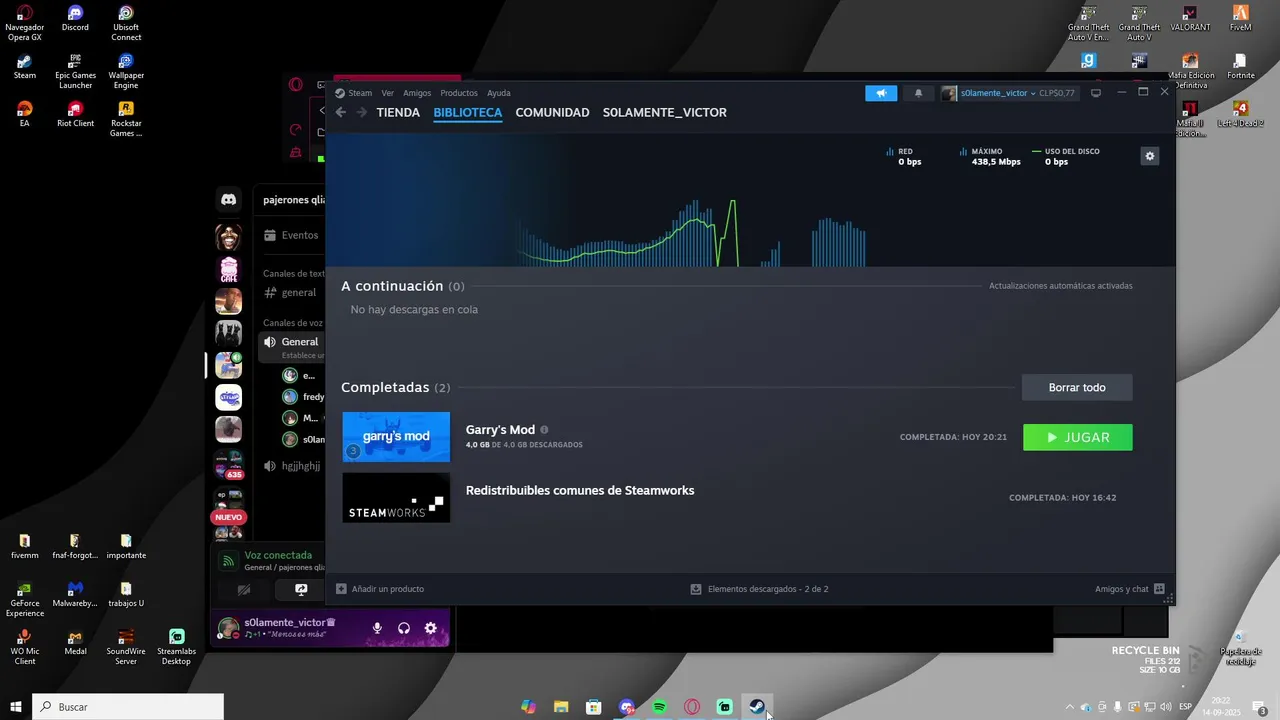Screen dimensions: 1280x720
Task: Open the S0LAMENTE_VICTOR profile tab
Action: click(x=665, y=112)
